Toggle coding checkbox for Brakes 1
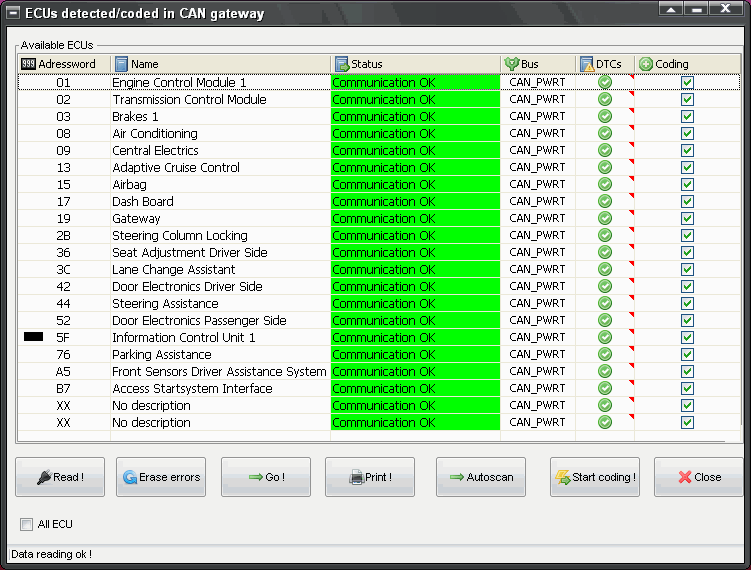 point(687,116)
